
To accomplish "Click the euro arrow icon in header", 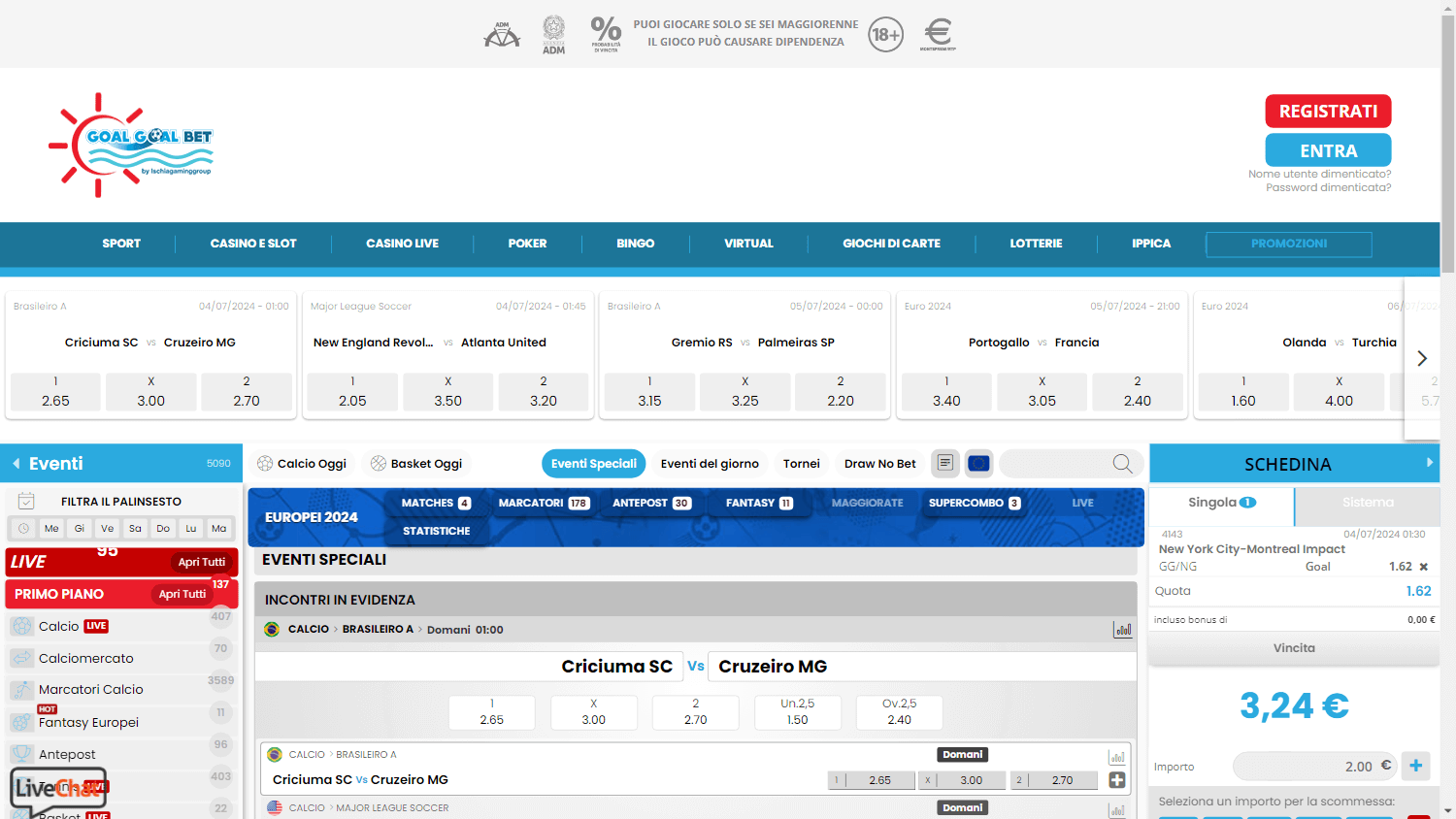I will pyautogui.click(x=938, y=34).
